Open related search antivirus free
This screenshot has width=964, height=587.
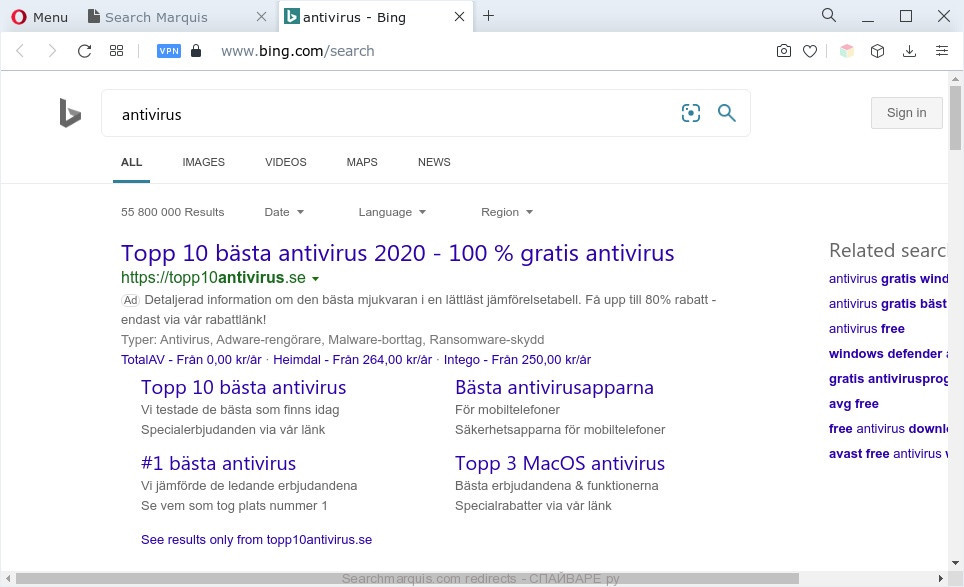[867, 329]
